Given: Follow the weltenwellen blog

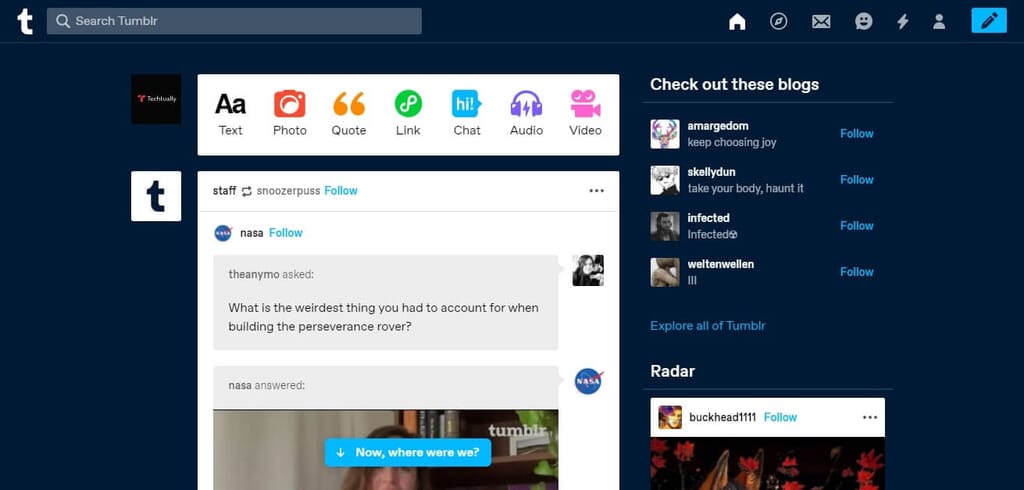Looking at the screenshot, I should [x=857, y=272].
